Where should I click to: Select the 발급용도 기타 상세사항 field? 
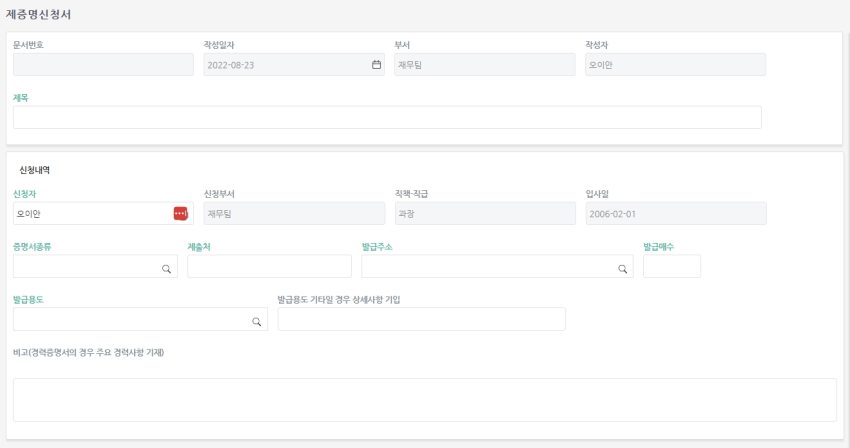coord(422,319)
